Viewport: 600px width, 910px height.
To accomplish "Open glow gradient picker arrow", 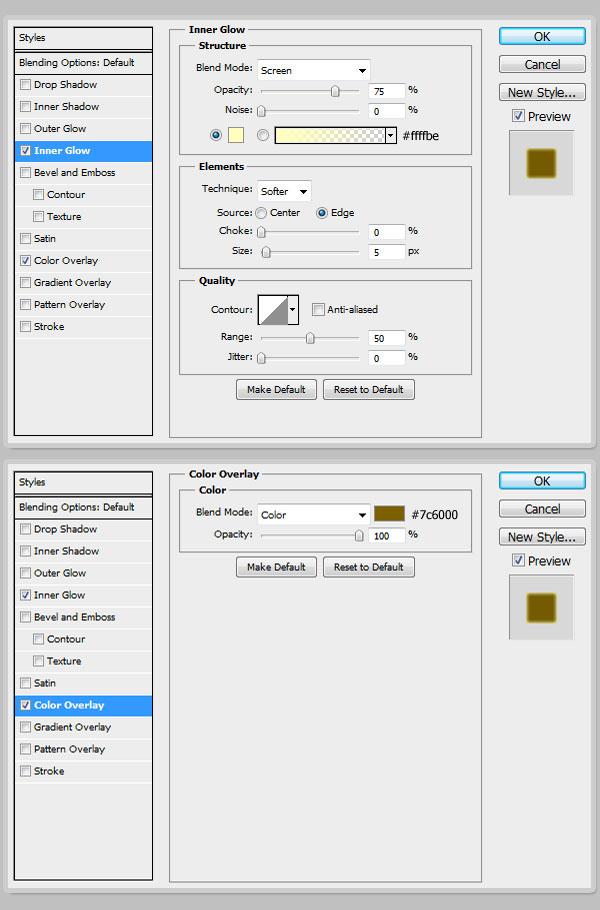I will pyautogui.click(x=391, y=136).
